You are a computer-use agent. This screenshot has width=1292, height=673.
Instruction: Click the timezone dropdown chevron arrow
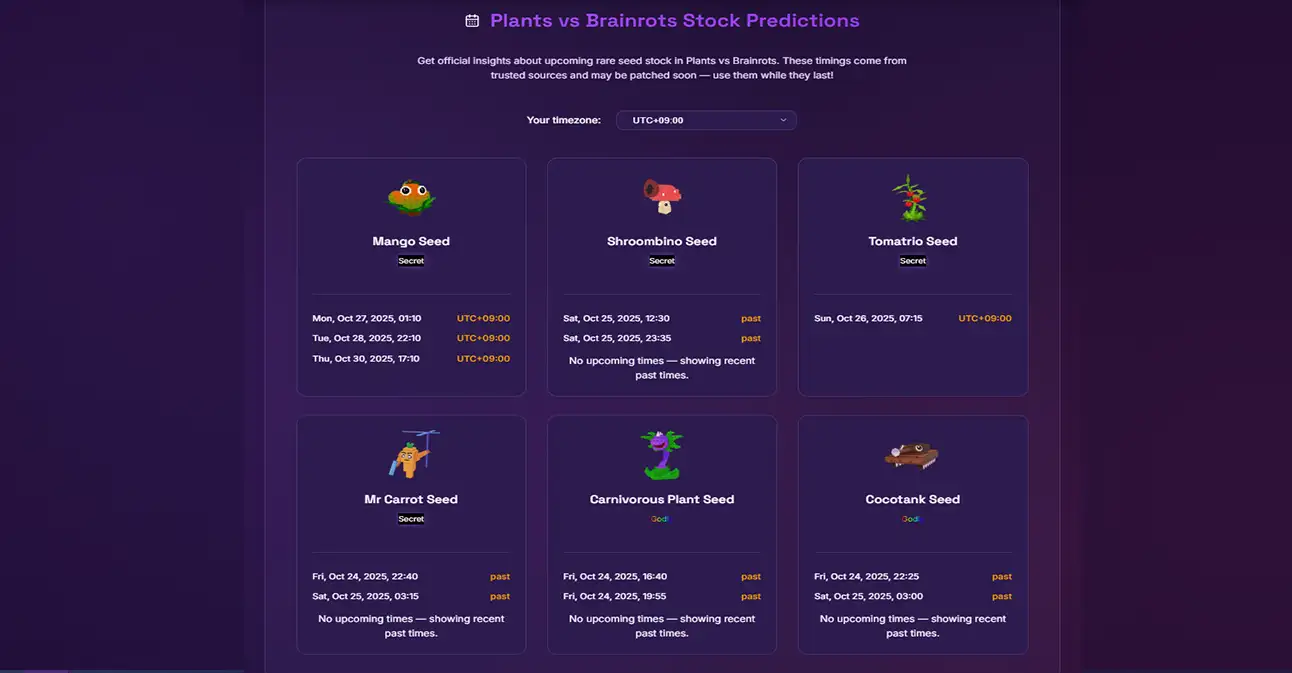(784, 120)
